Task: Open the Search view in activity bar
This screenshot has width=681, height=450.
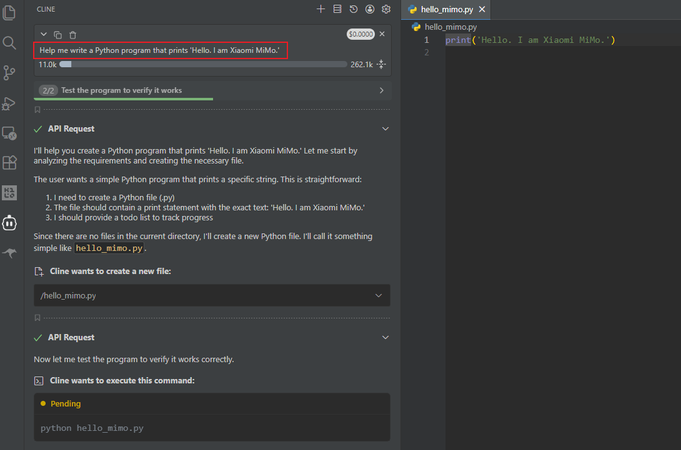Action: (9, 43)
